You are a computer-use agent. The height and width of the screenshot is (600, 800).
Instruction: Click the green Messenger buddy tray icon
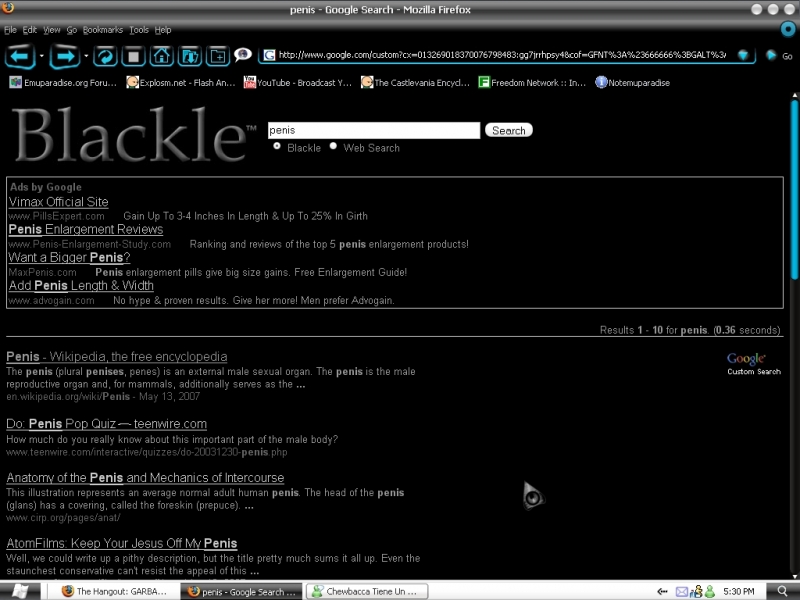coord(710,592)
